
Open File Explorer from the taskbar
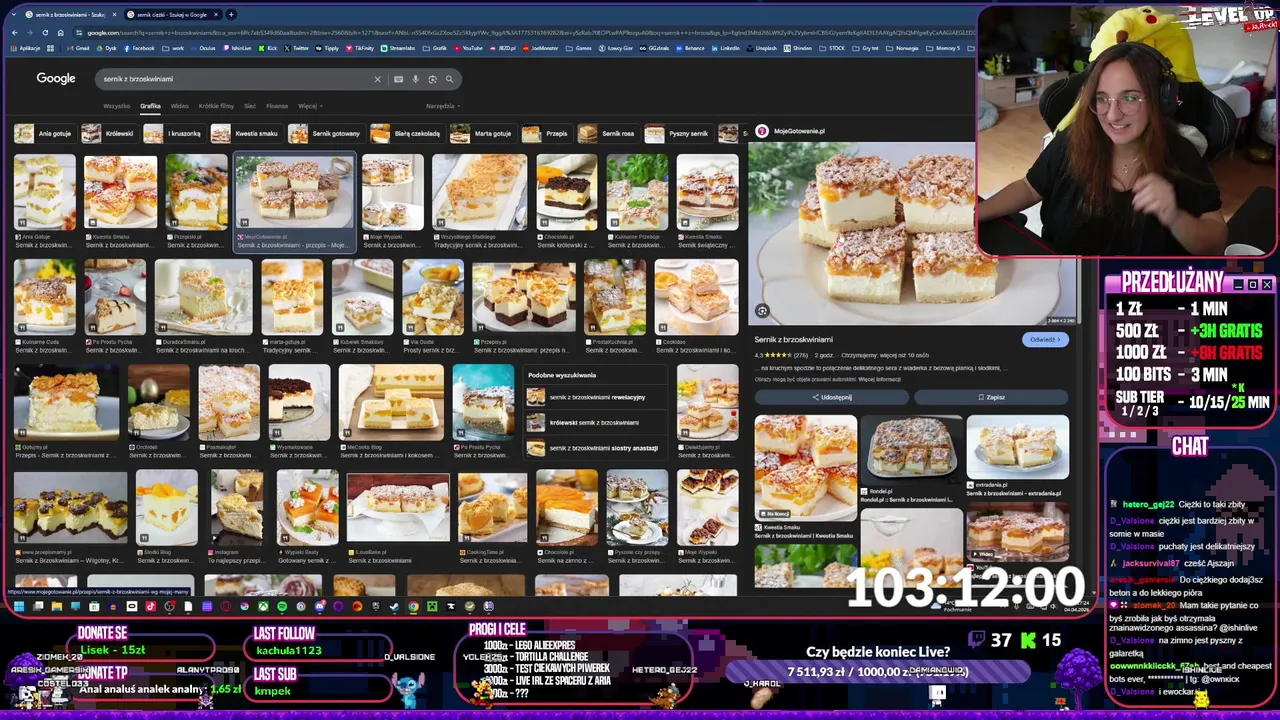[56, 606]
